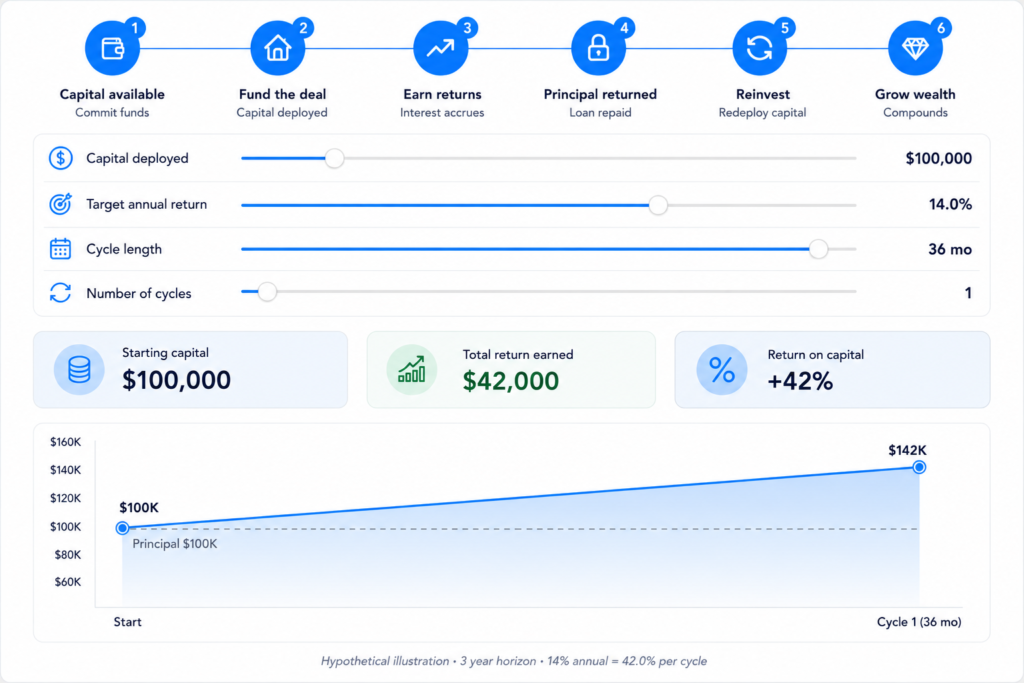Click the Cycle length slider handle
The image size is (1024, 683).
818,249
